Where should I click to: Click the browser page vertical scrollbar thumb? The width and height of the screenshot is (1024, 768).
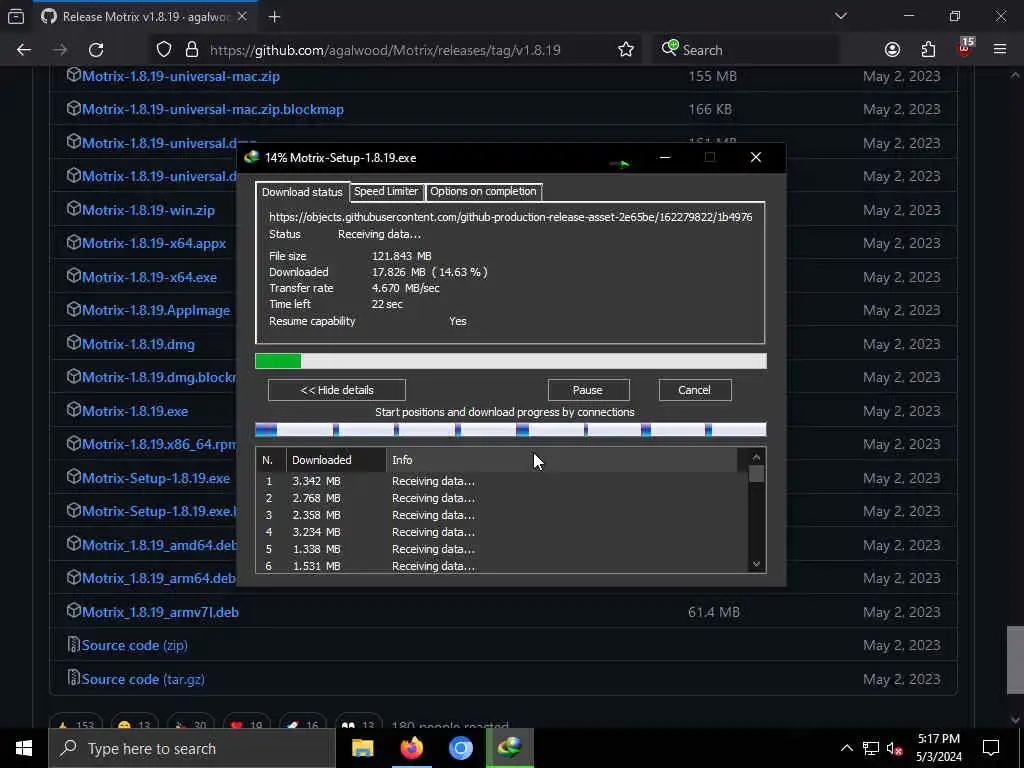point(1015,660)
